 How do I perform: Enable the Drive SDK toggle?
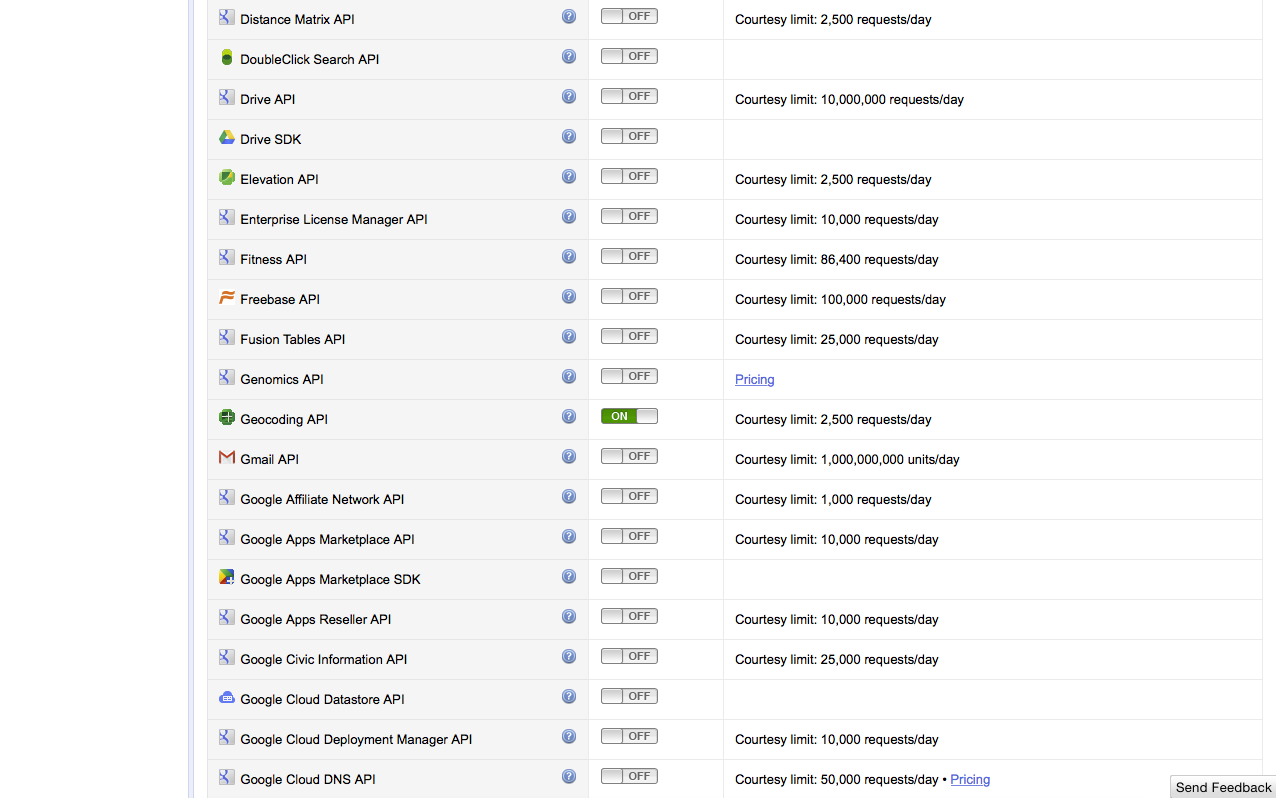tap(629, 136)
